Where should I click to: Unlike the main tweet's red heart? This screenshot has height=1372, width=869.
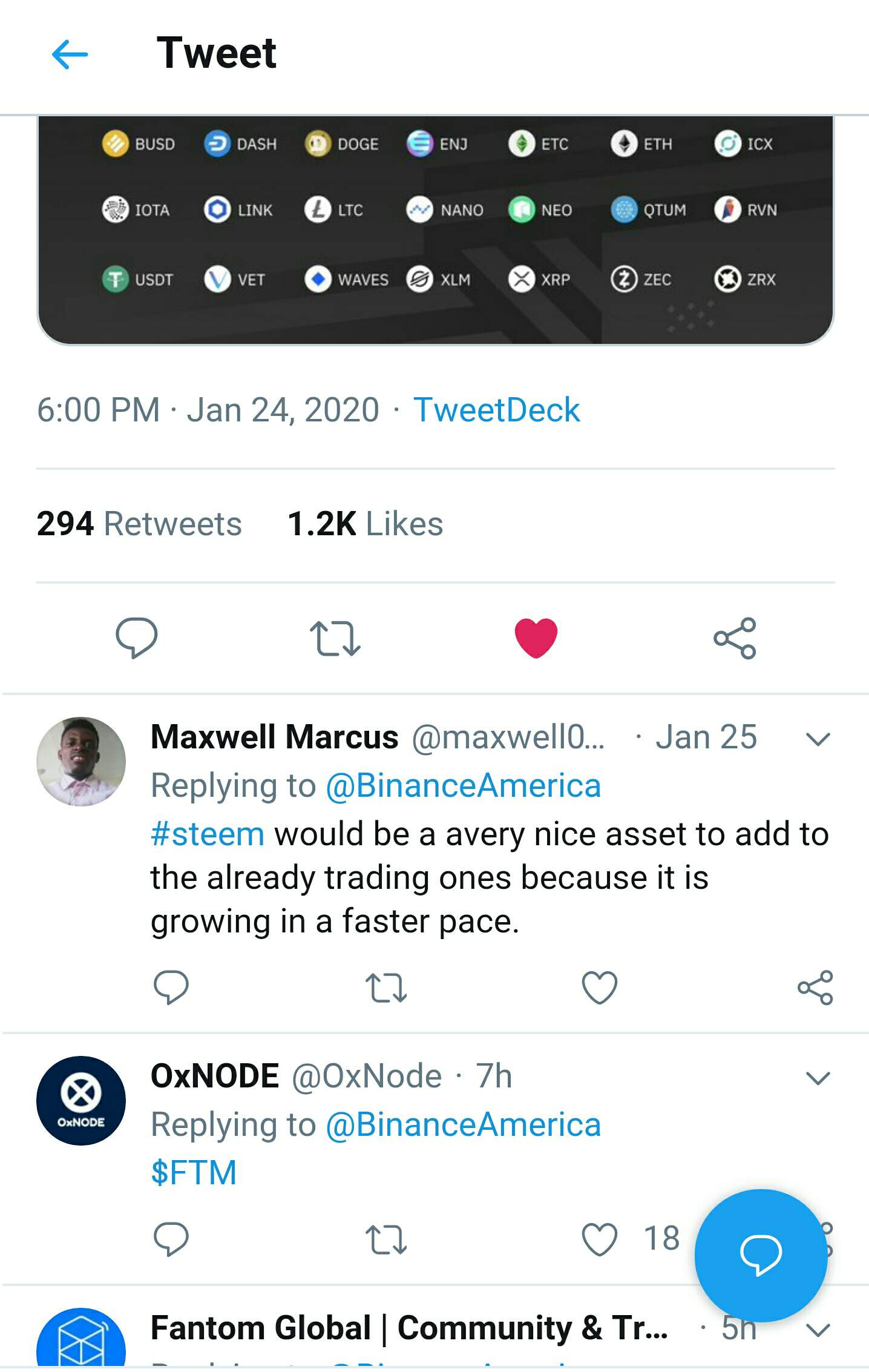click(536, 638)
